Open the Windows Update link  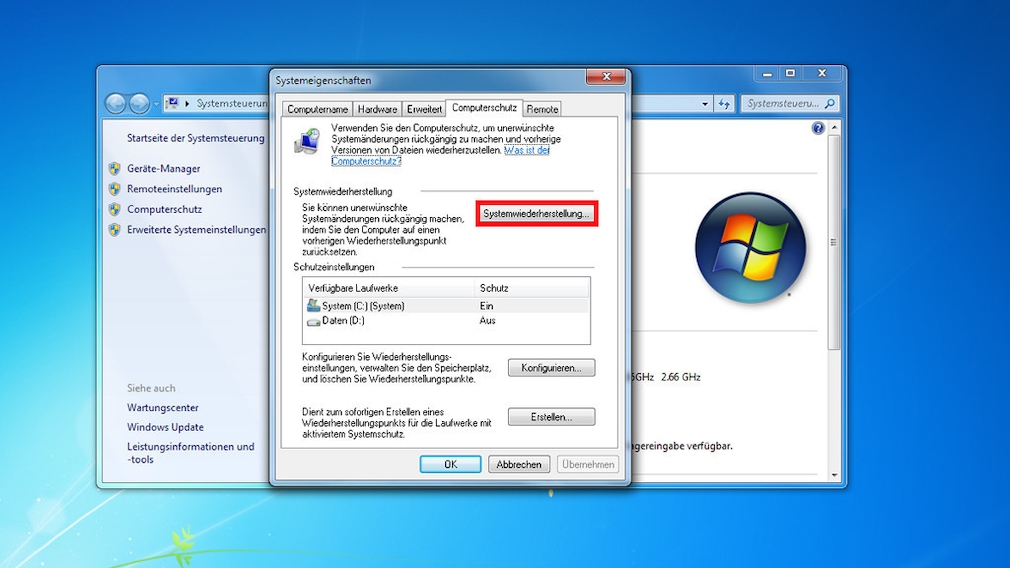(166, 427)
